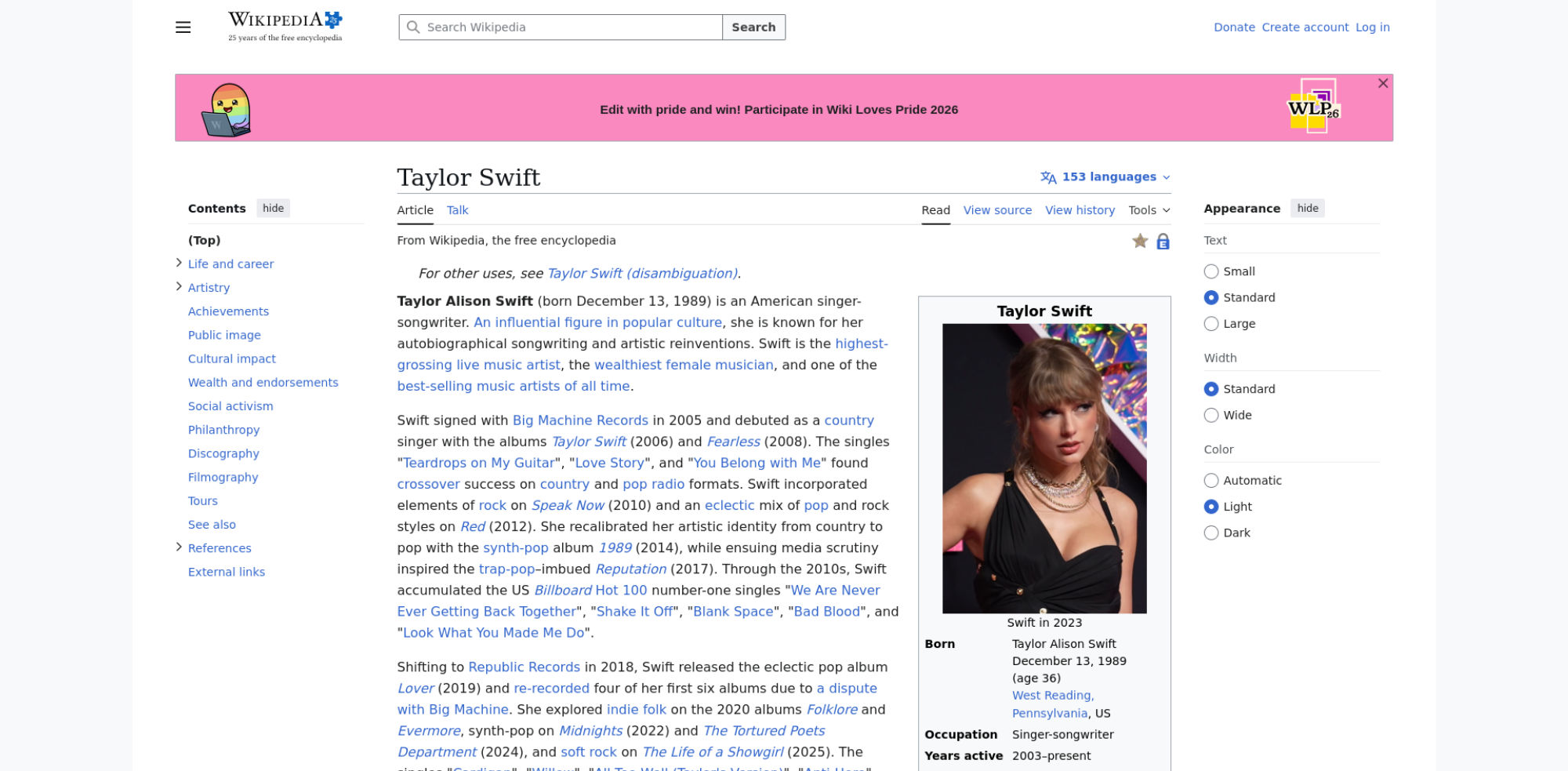Open Republic Records link

[524, 667]
